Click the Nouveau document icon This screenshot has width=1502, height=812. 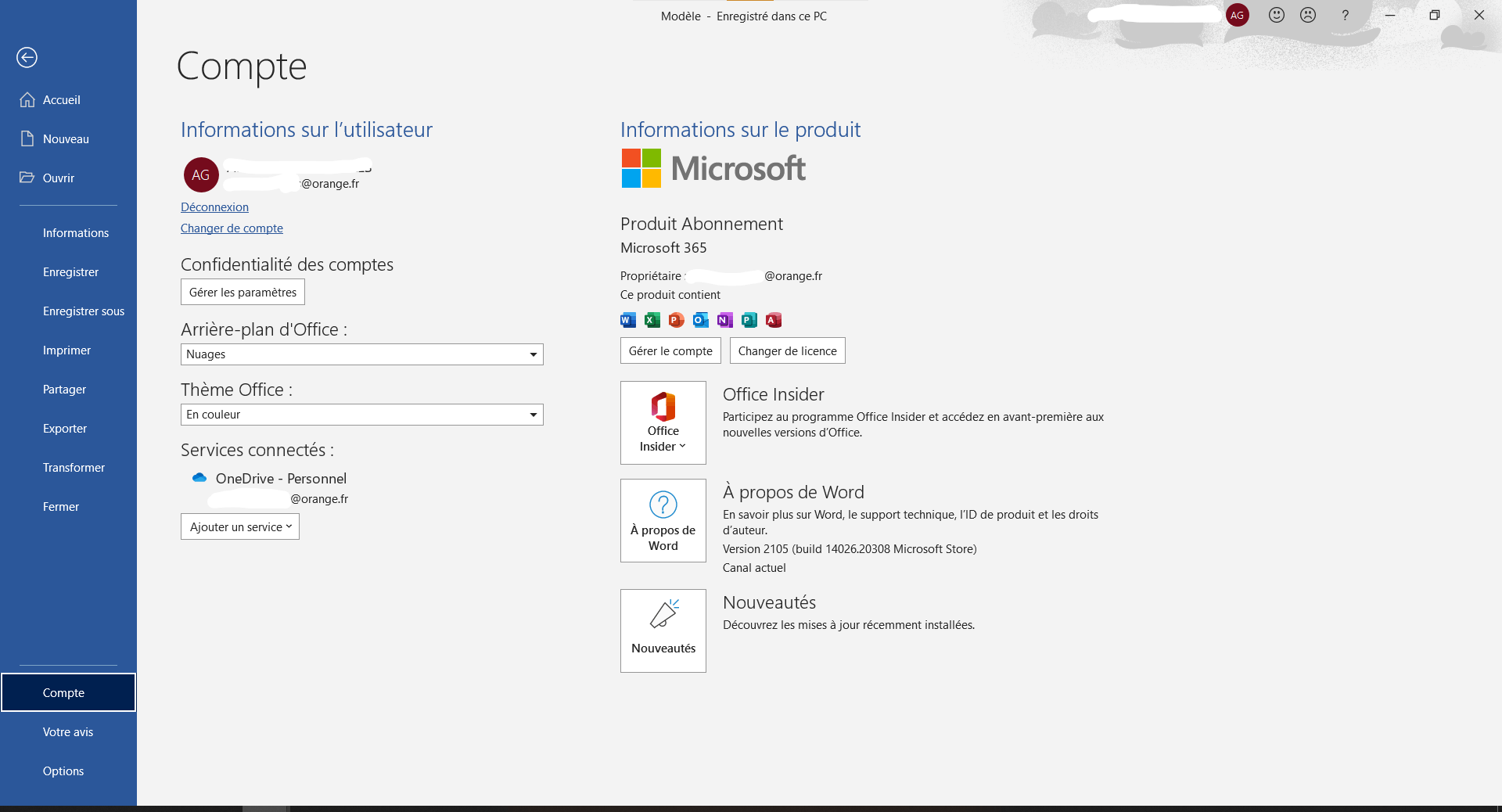point(27,138)
